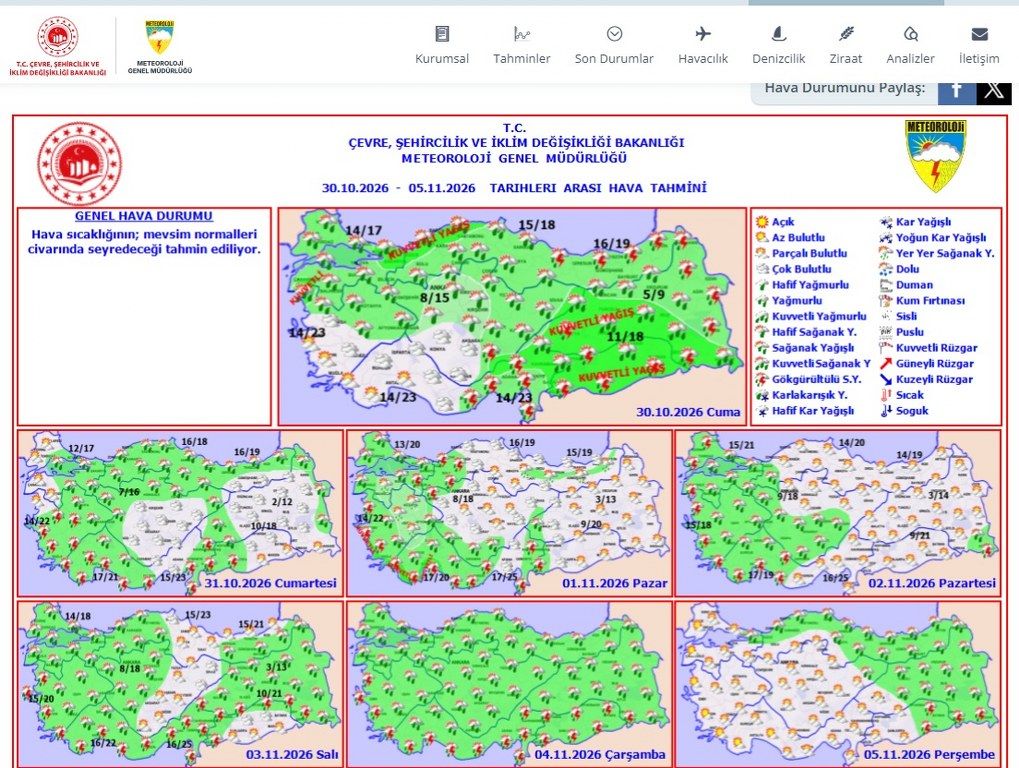Open the 03.11.2026 Salı forecast map

point(180,684)
